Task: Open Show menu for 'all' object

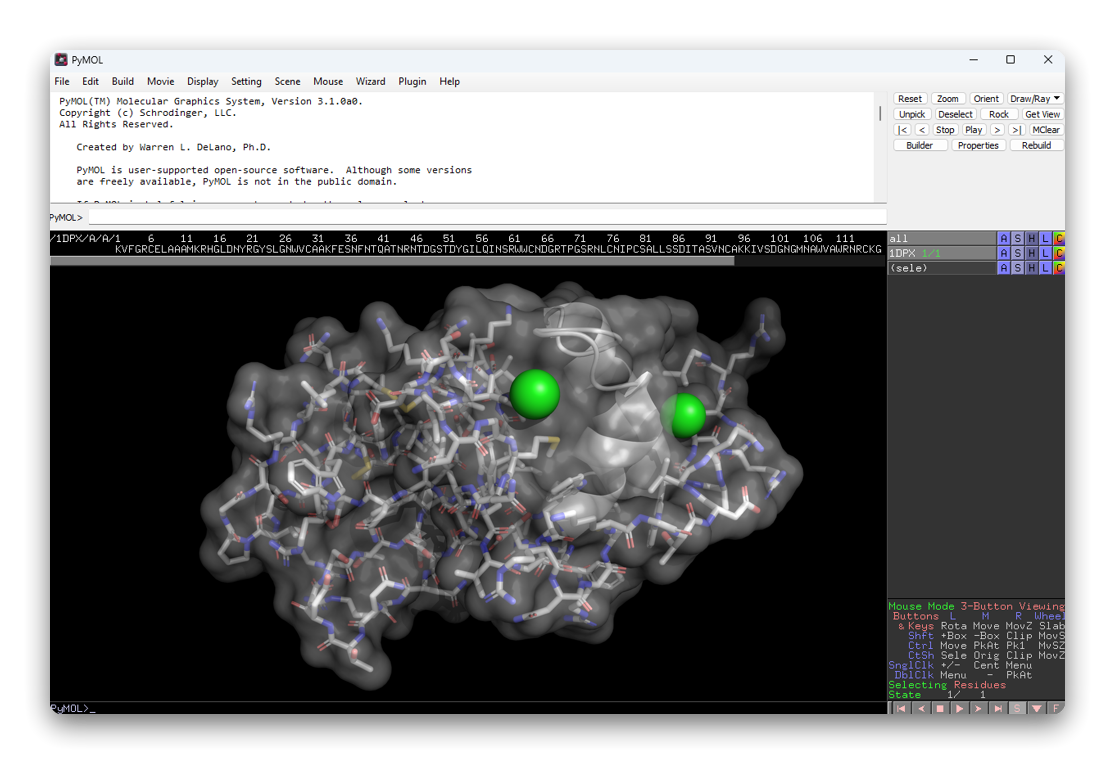Action: pyautogui.click(x=1018, y=238)
